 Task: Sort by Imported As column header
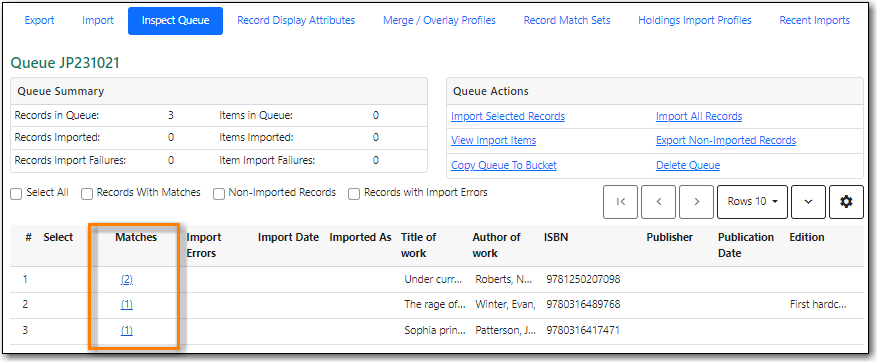click(360, 237)
